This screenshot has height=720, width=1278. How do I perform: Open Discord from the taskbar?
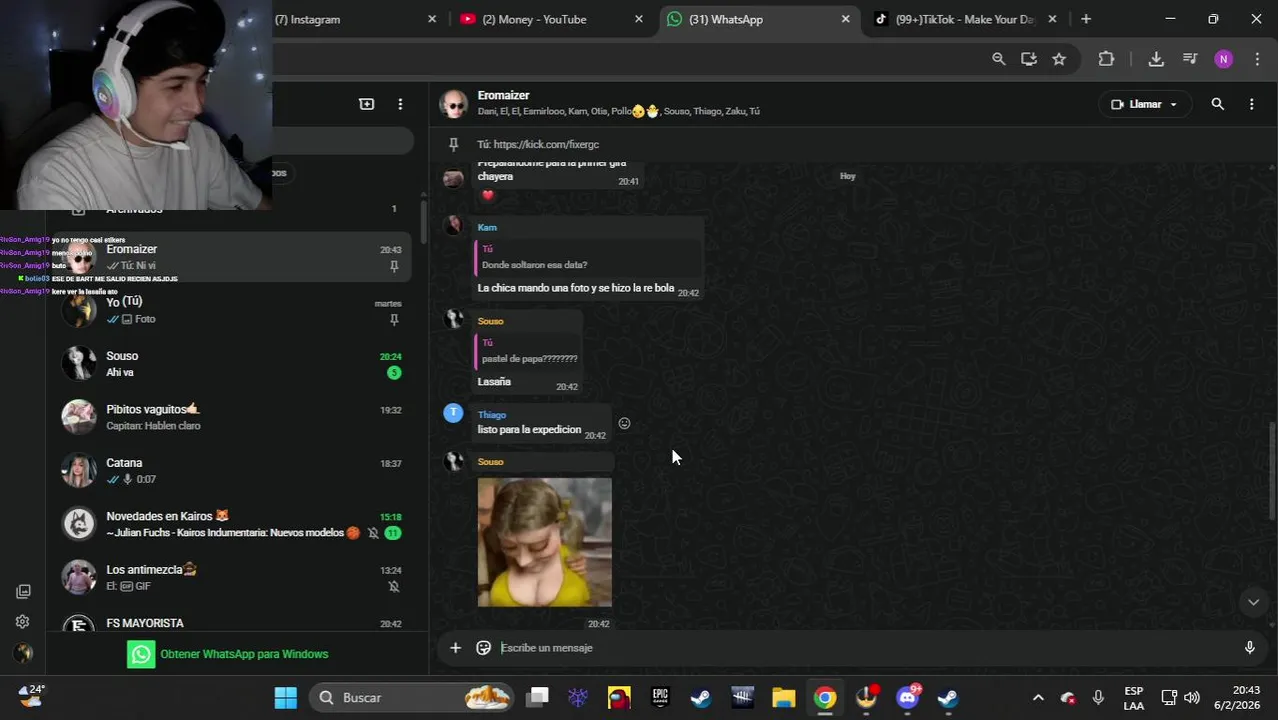[908, 697]
